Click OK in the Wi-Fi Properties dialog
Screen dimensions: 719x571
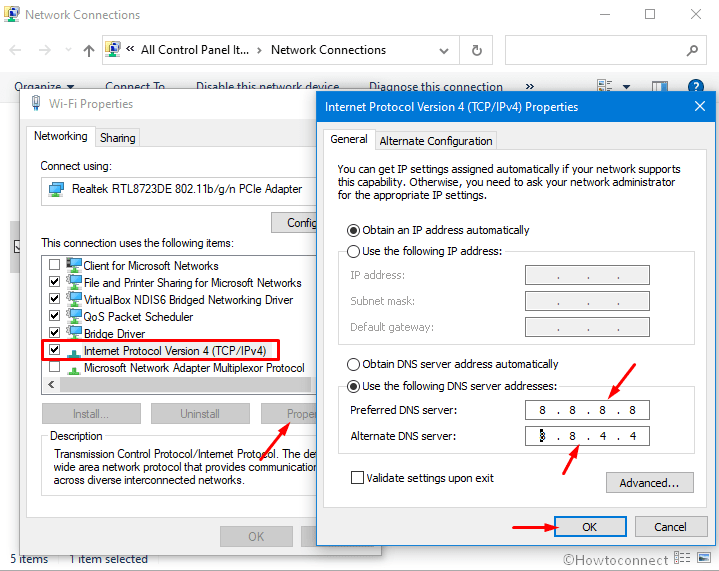pos(256,537)
